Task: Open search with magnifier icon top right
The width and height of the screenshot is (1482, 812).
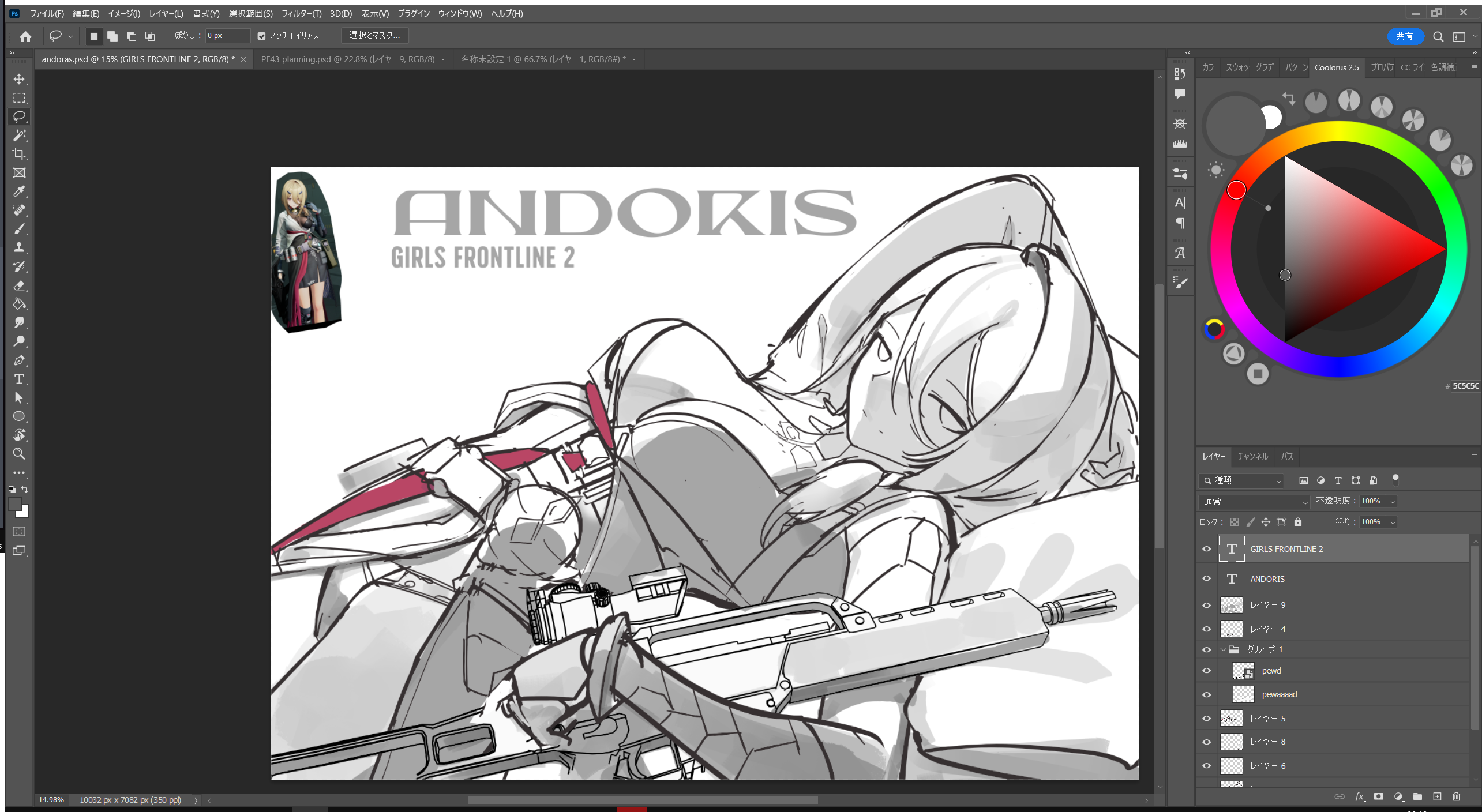Action: pos(1438,36)
